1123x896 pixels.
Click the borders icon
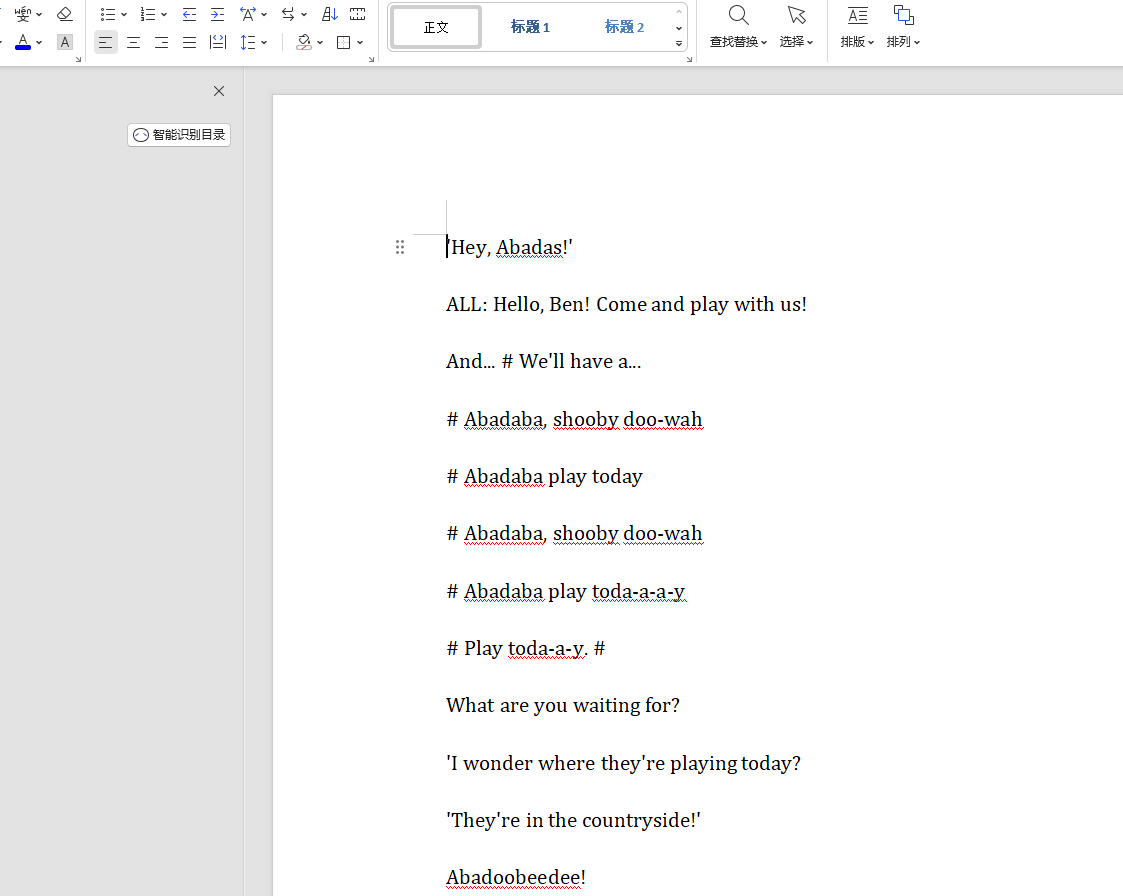tap(344, 42)
